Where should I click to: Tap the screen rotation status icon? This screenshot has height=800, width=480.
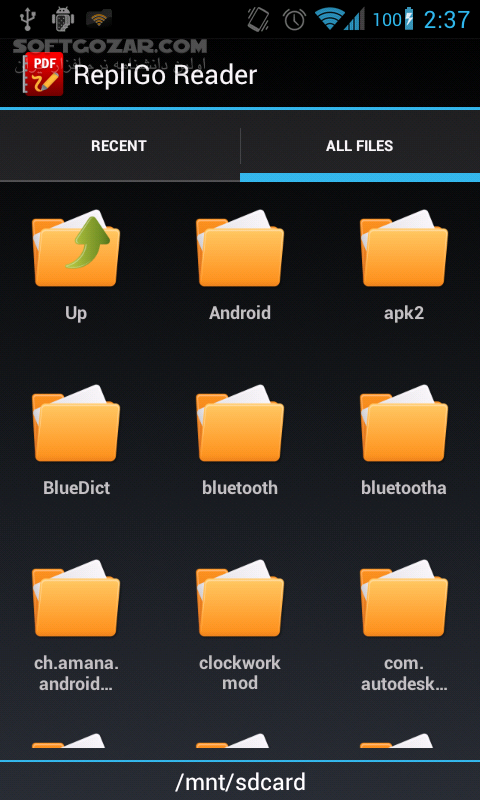[258, 19]
